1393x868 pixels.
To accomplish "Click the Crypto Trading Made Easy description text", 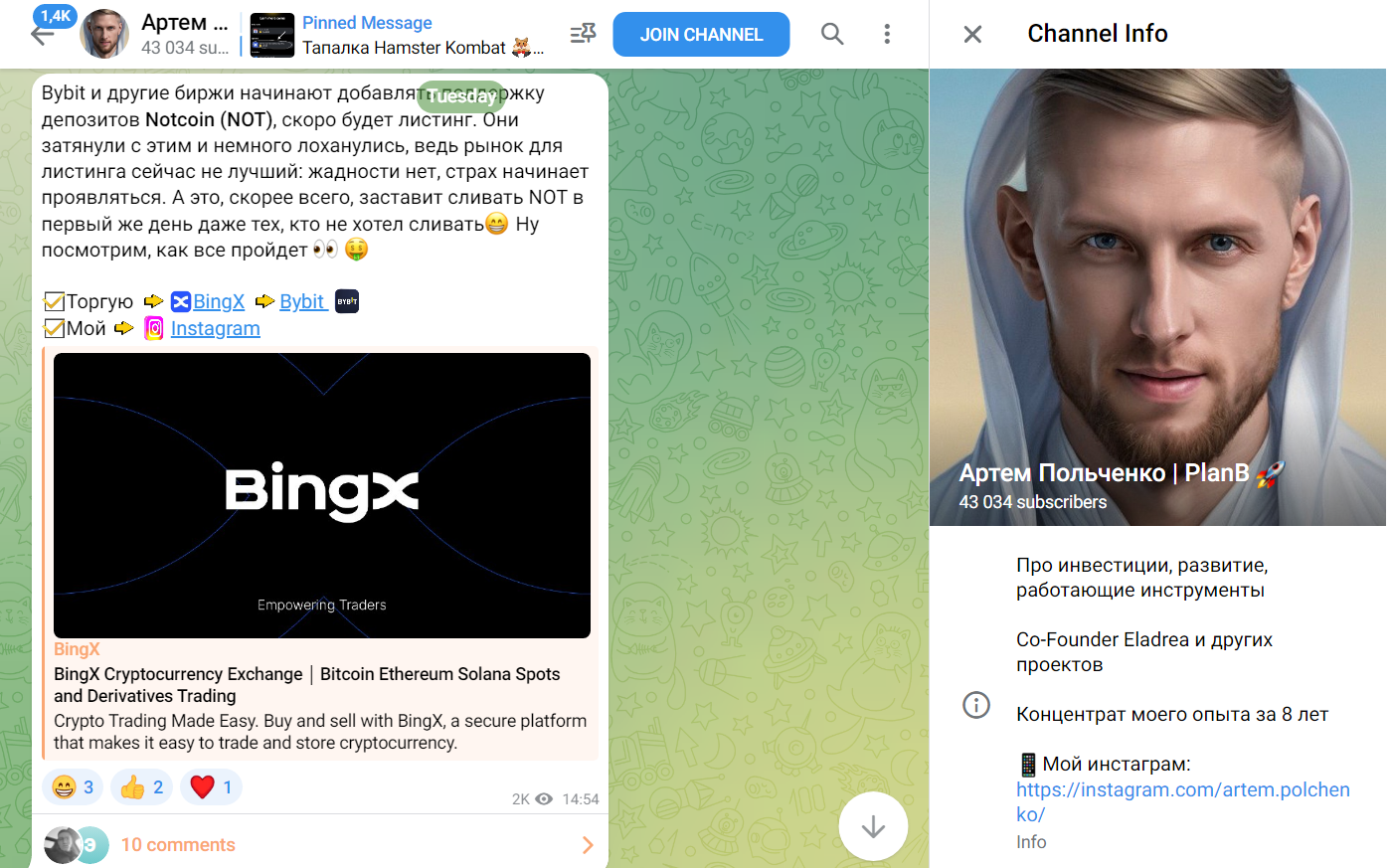I will coord(320,732).
